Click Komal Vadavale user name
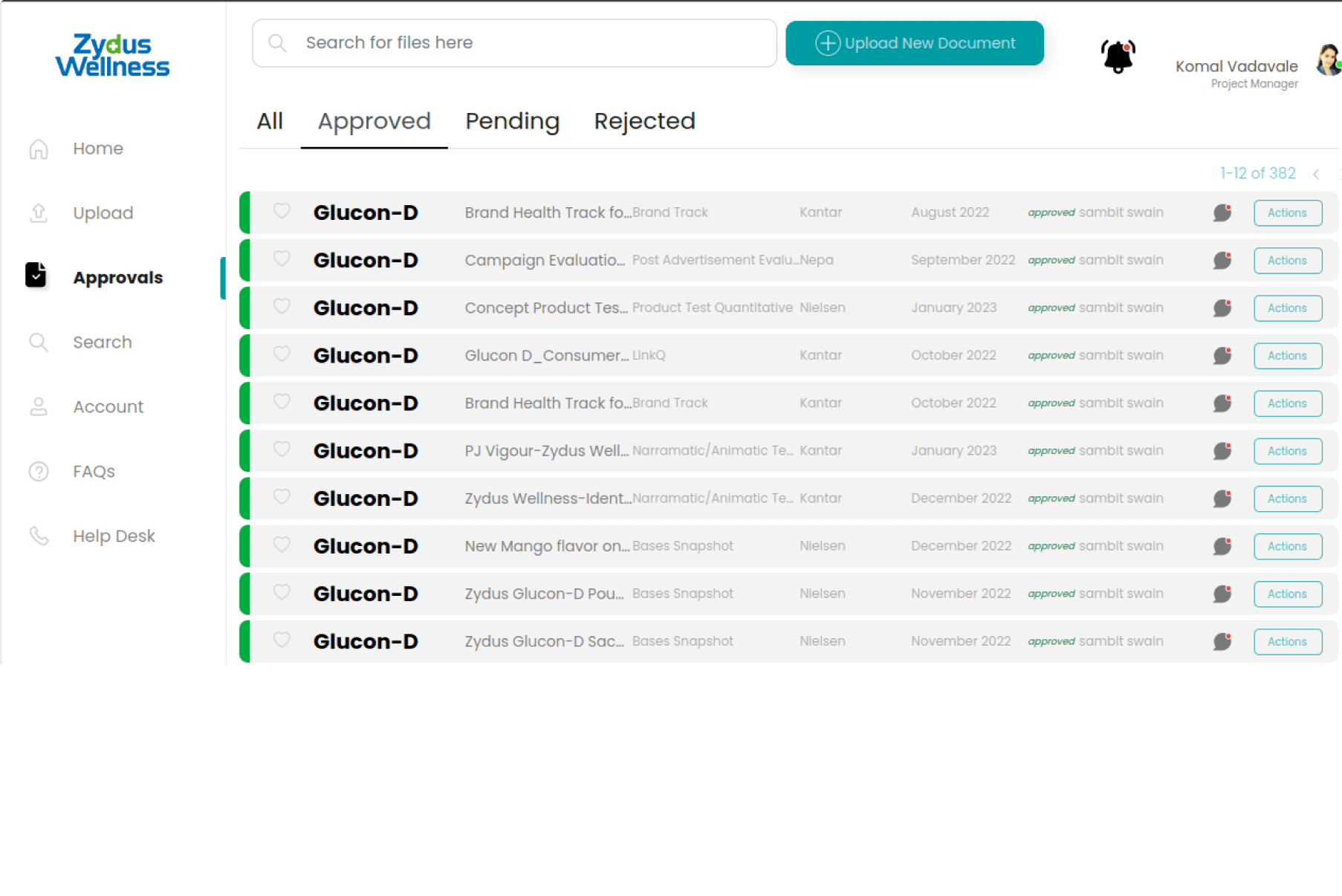 click(x=1236, y=67)
